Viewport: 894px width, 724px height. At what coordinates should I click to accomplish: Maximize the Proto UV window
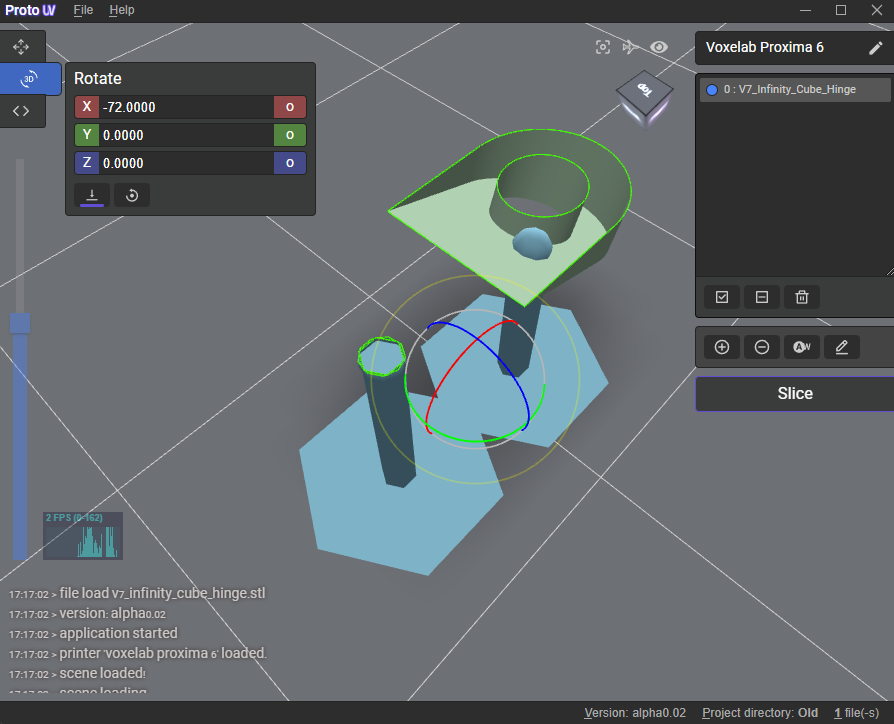tap(841, 10)
